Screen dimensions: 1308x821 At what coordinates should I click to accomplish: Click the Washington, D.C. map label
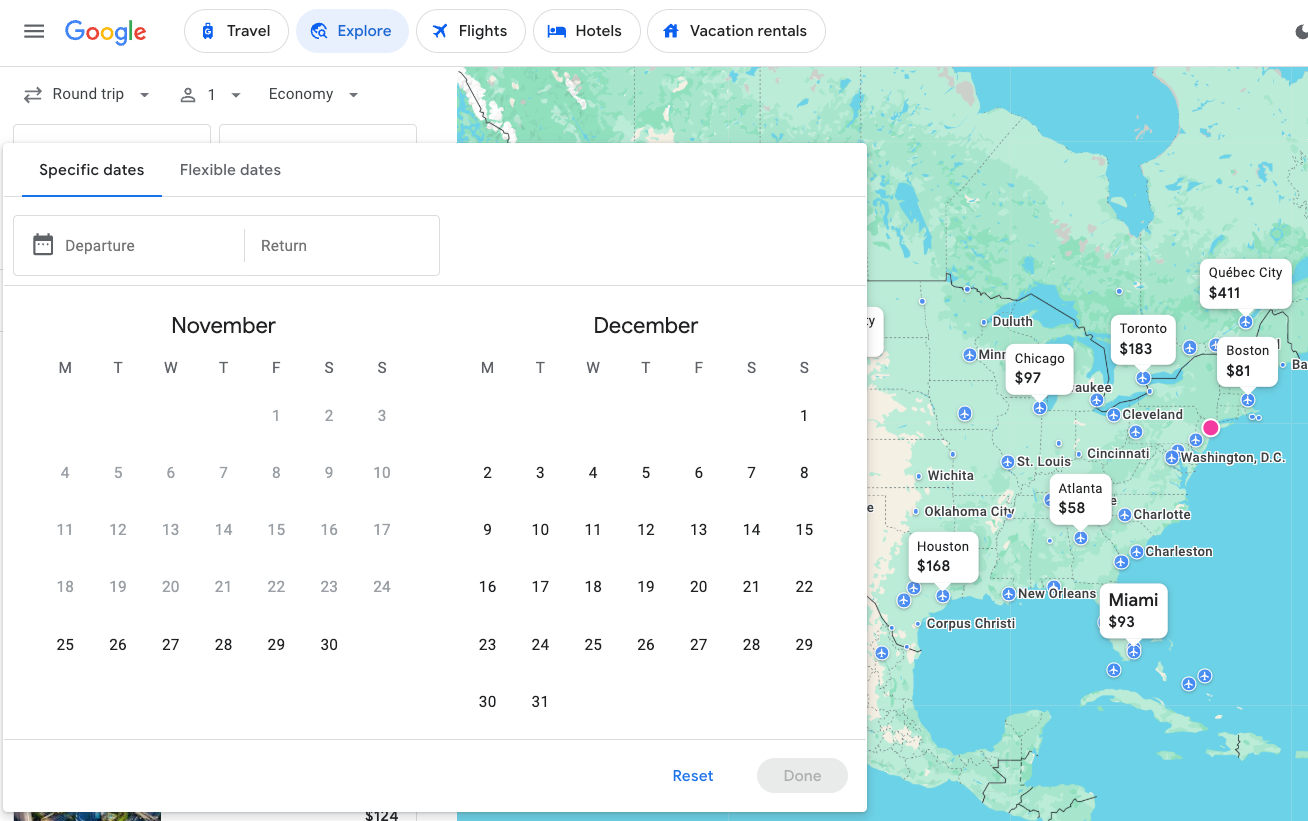(x=1232, y=457)
